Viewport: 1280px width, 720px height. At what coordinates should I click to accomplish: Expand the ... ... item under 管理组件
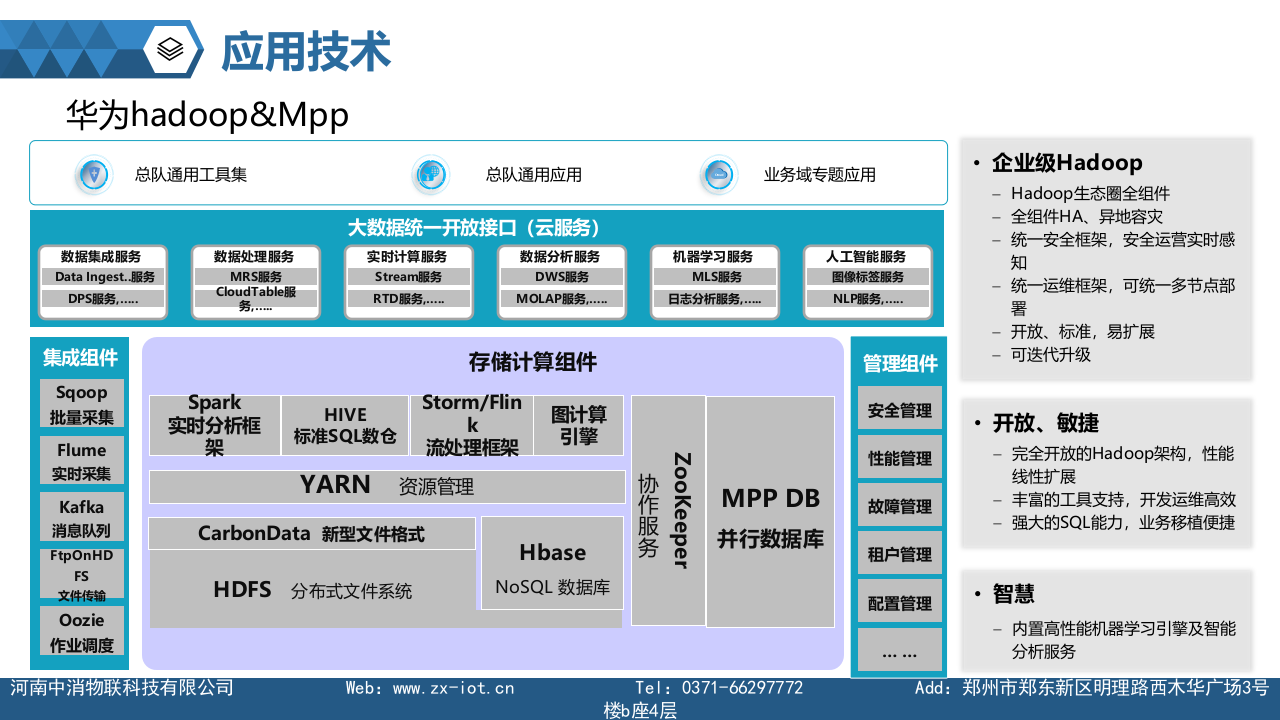(x=899, y=649)
